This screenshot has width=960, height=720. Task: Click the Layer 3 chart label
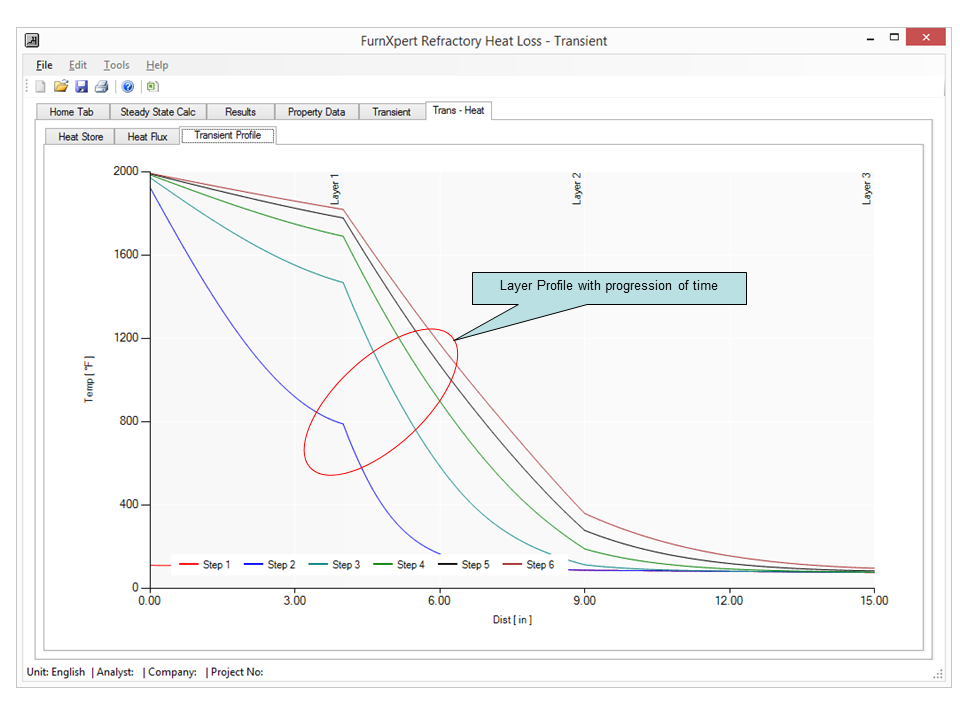866,189
